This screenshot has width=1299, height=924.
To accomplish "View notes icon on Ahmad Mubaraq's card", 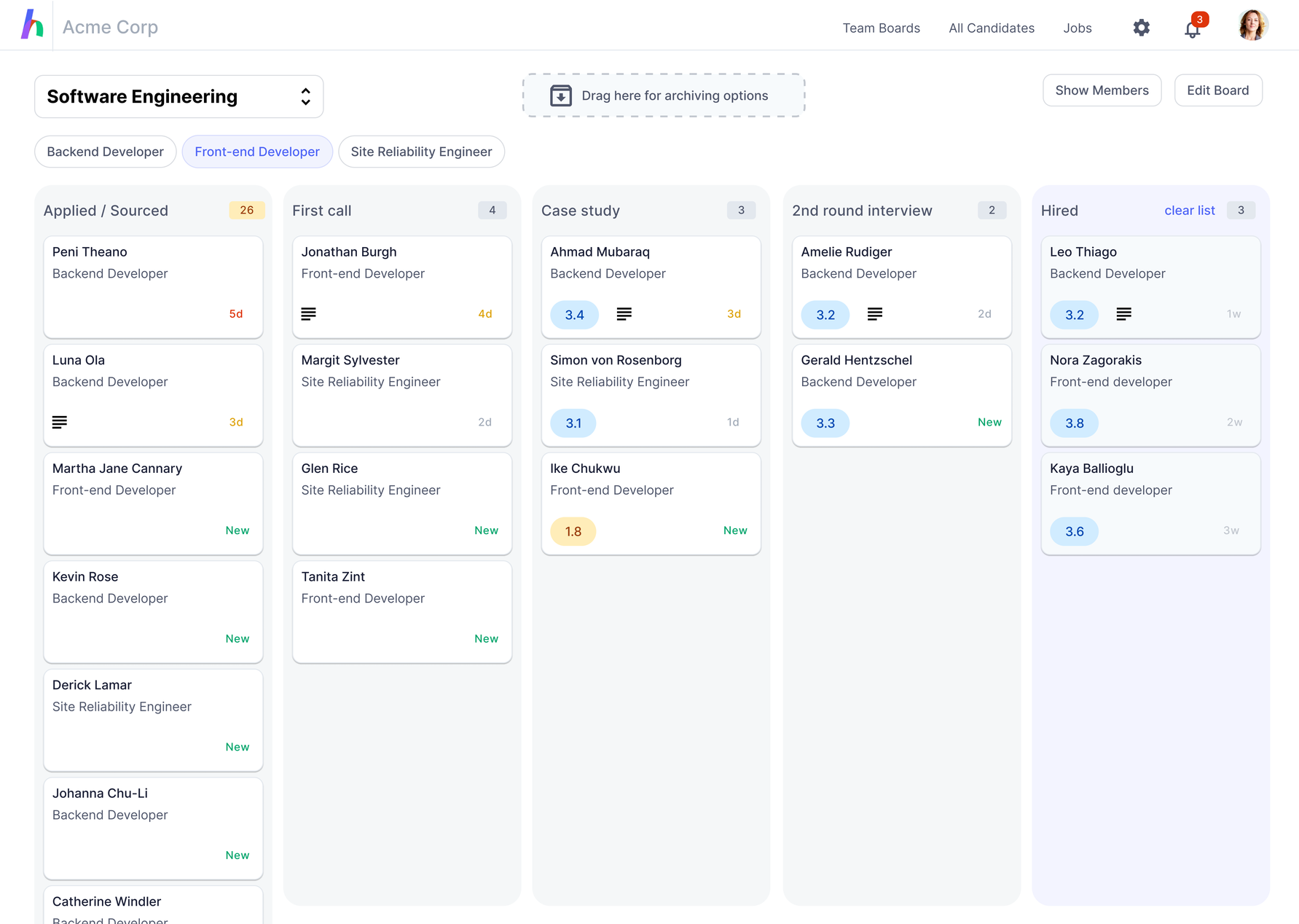I will point(624,314).
